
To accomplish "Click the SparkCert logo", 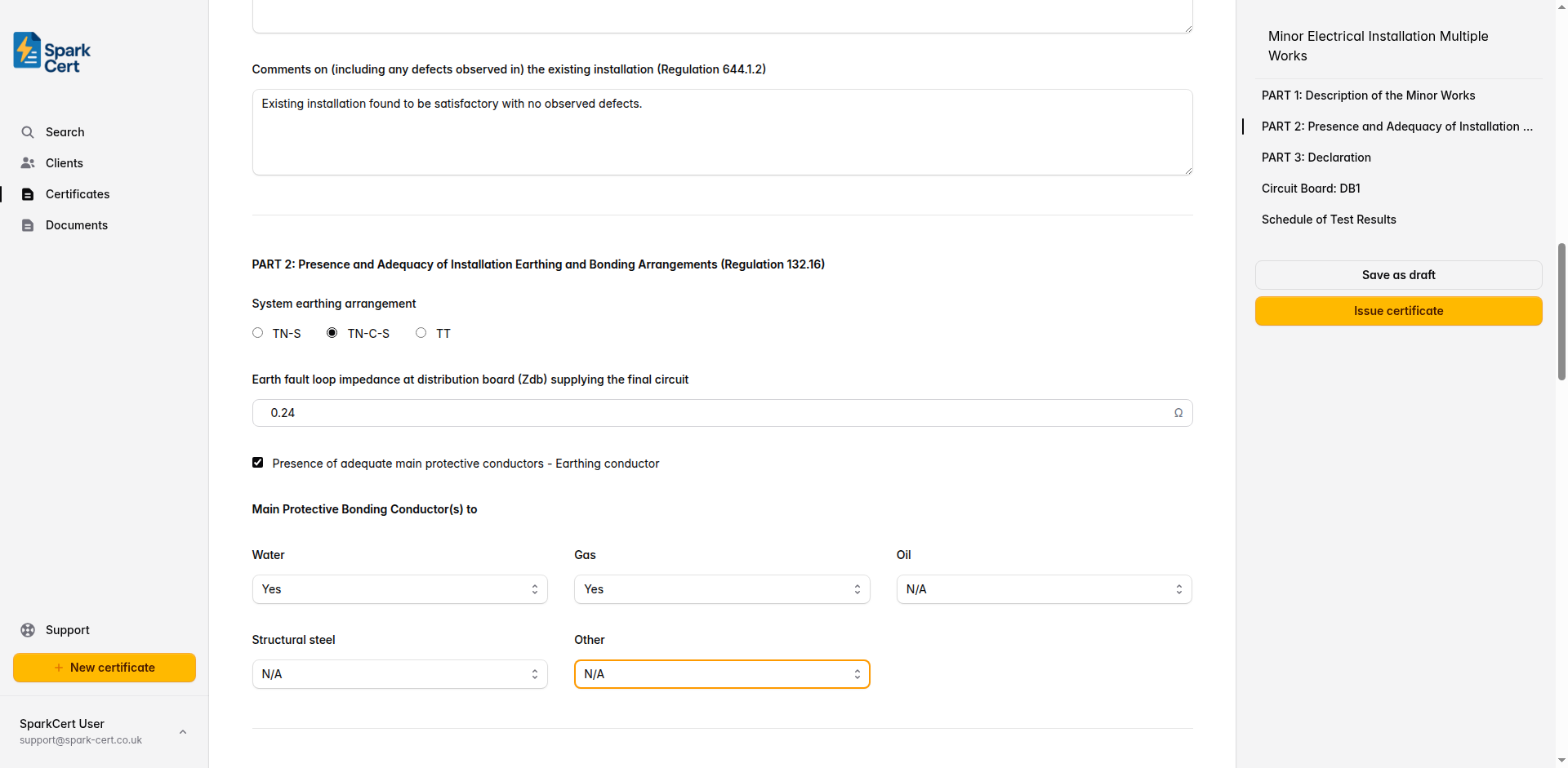I will 50,51.
